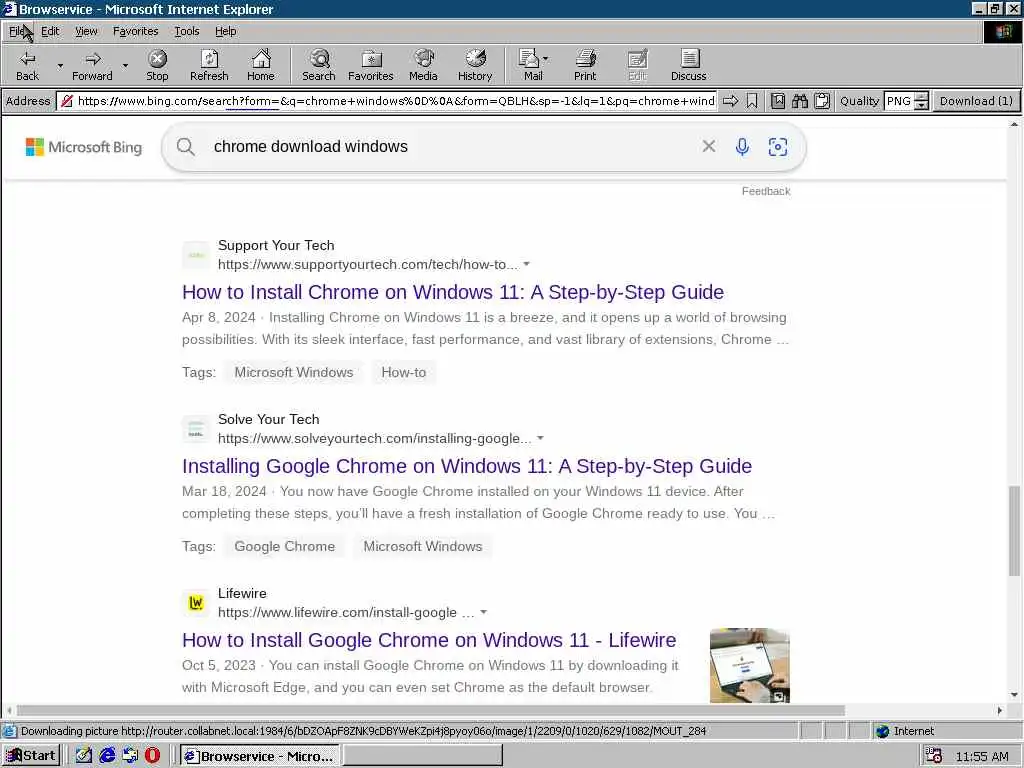Open 'Installing Google Chrome on Windows 11' result
1024x768 pixels.
pyautogui.click(x=467, y=466)
